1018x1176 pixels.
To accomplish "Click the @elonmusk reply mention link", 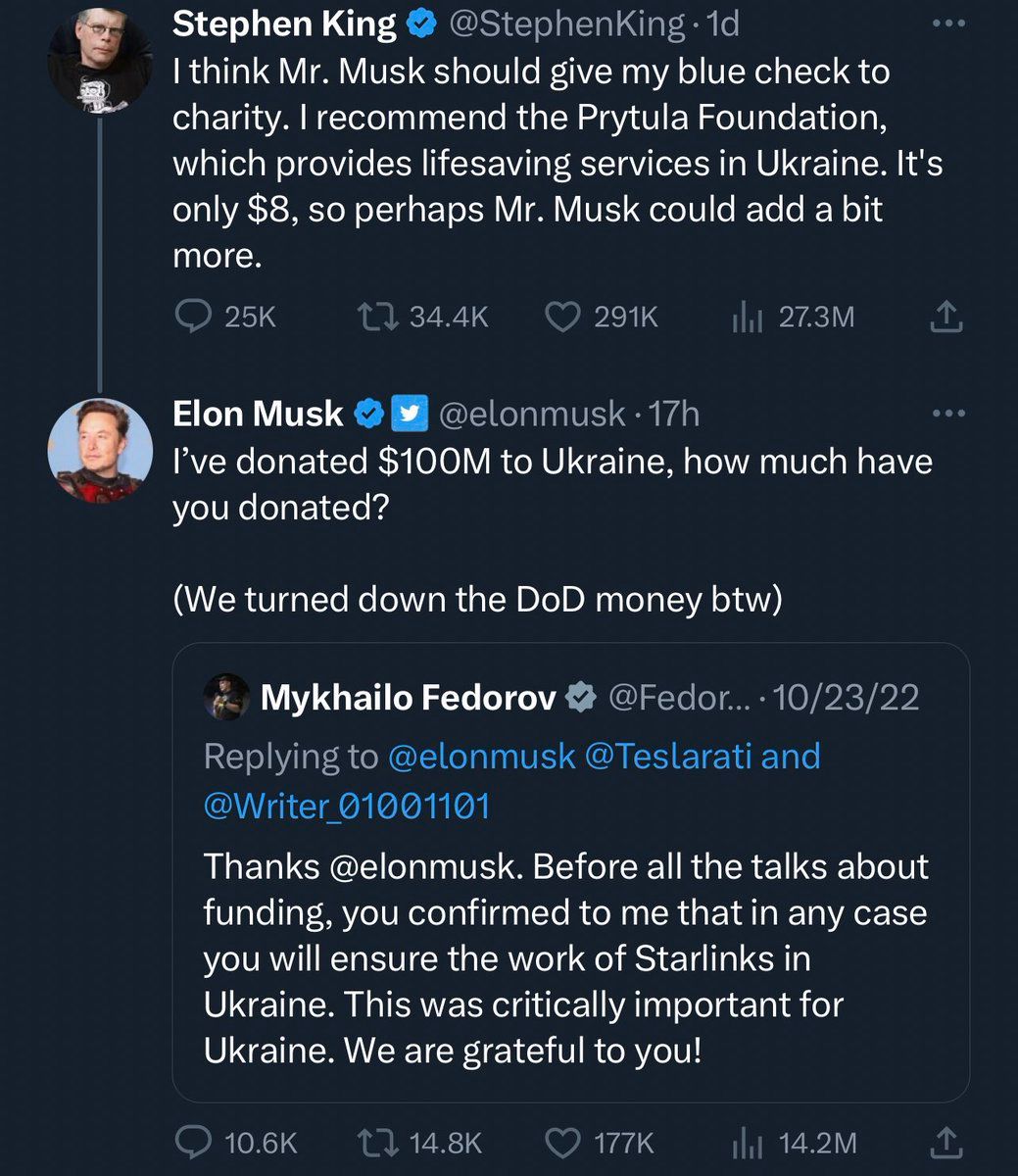I will coord(481,757).
